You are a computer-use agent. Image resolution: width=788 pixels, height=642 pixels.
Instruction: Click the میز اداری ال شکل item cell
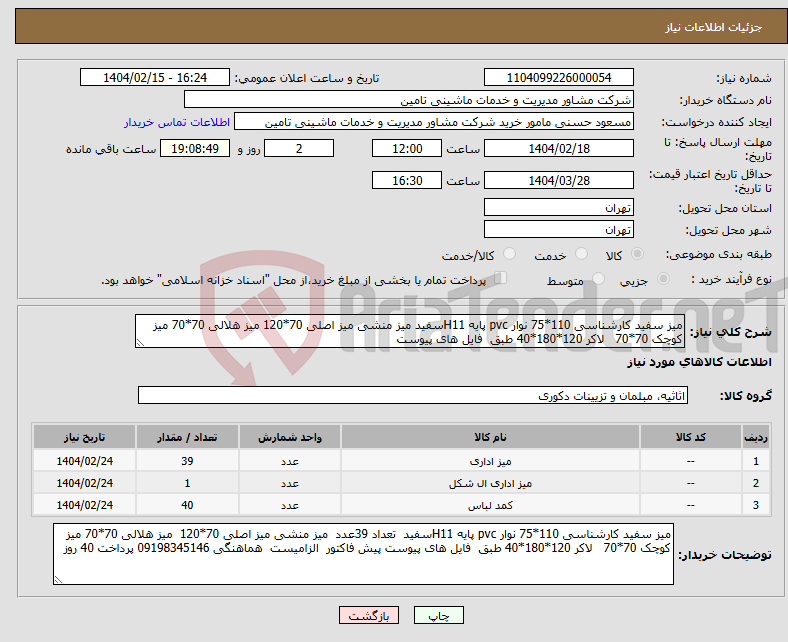coord(490,483)
